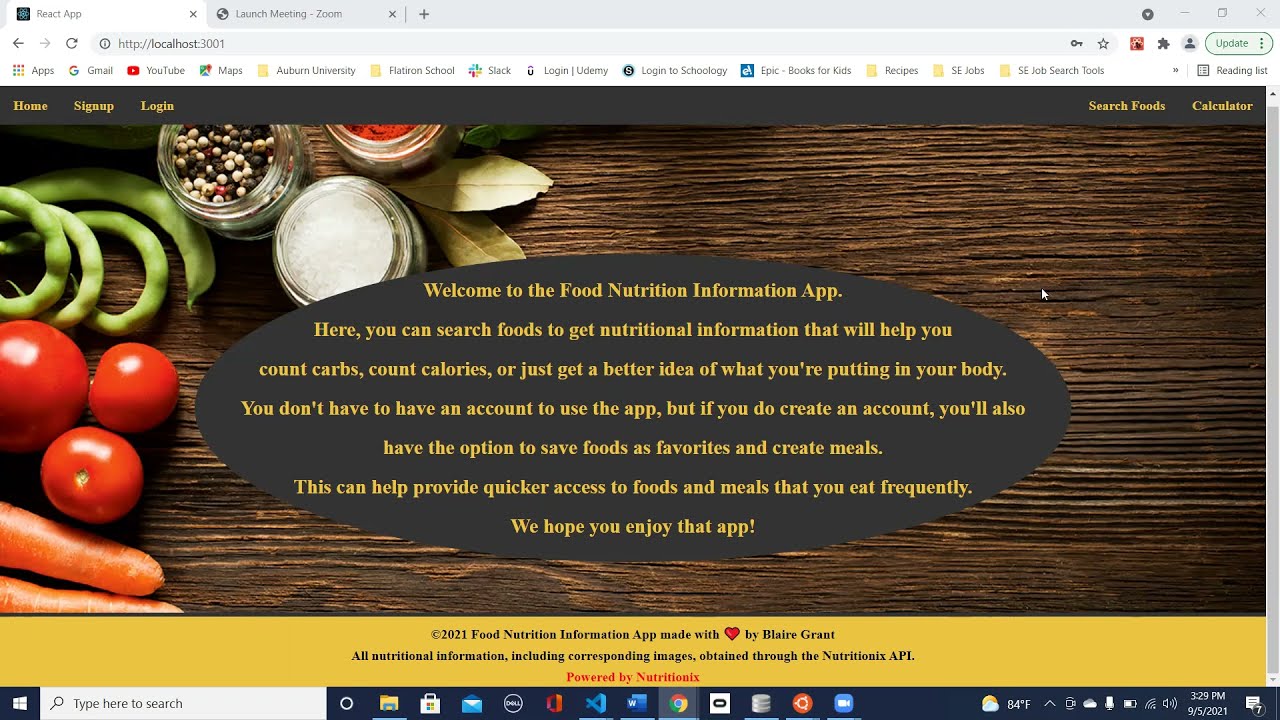
Task: Open Ubuntu app from taskbar
Action: 802,703
